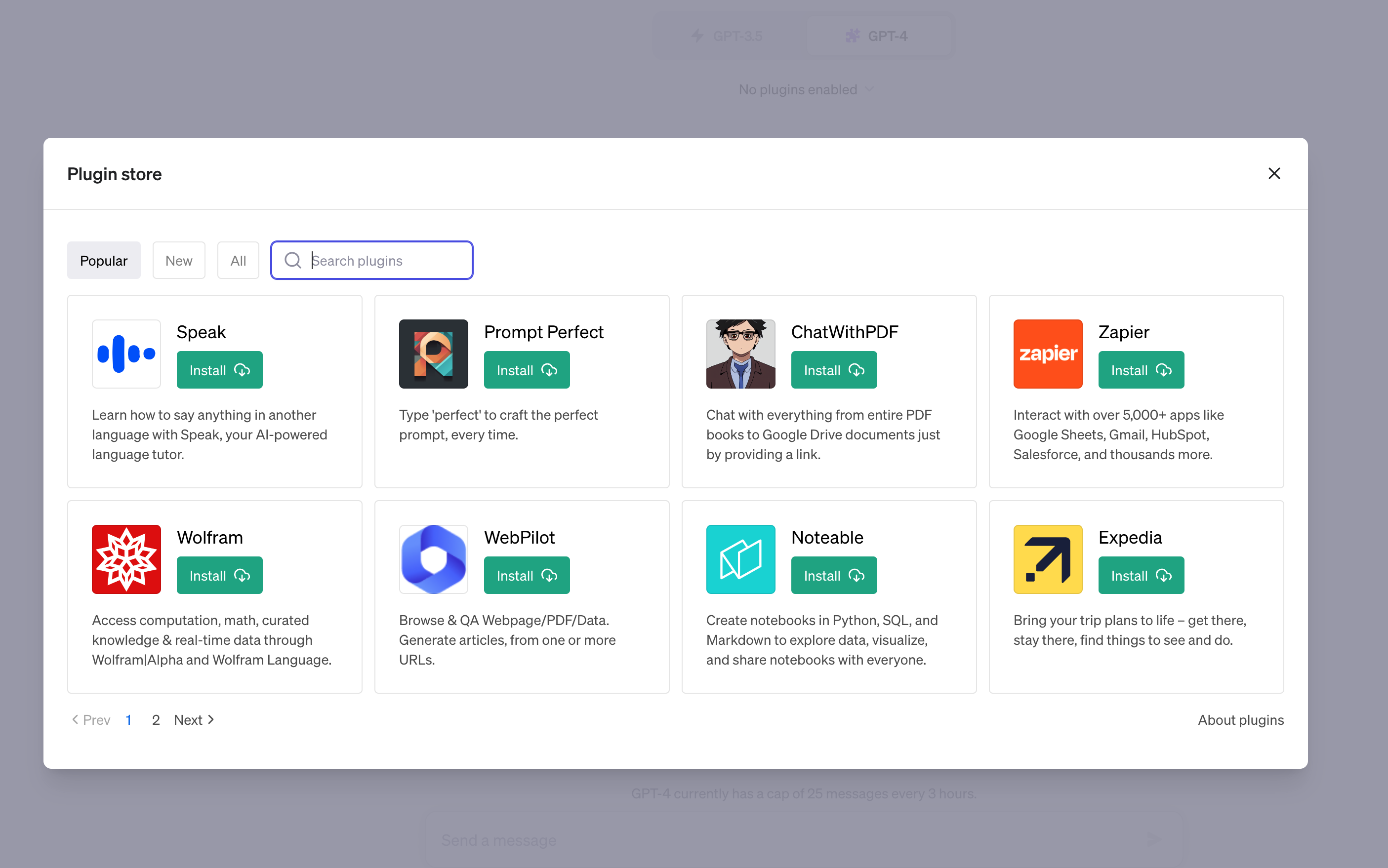This screenshot has height=868, width=1388.
Task: Click the Expedia title text
Action: pos(1130,537)
